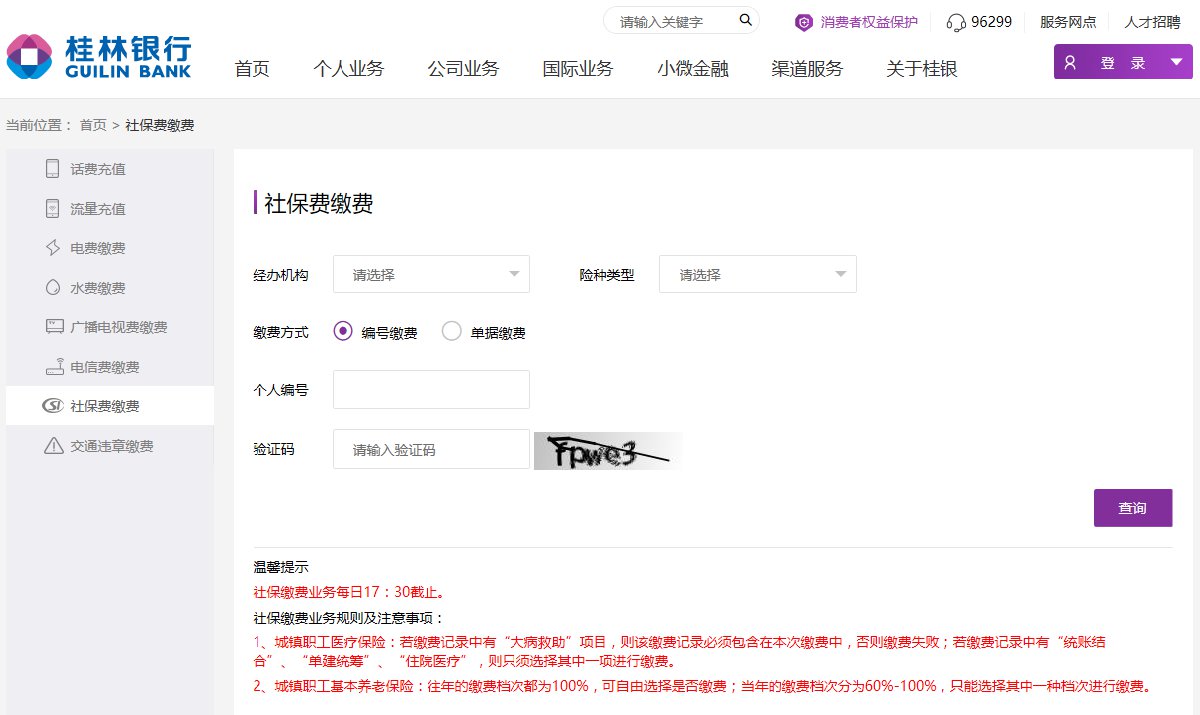Click the Guilin Bank logo

(x=98, y=56)
